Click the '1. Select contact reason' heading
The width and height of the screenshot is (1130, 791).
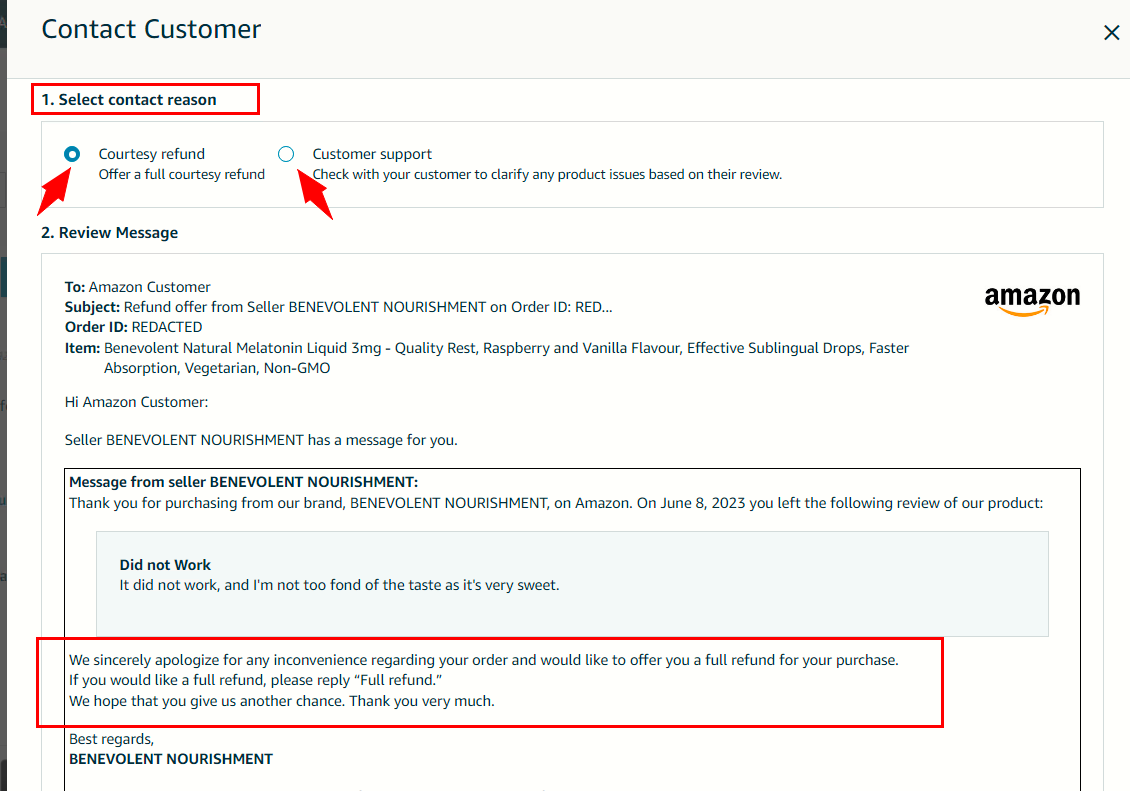(129, 99)
